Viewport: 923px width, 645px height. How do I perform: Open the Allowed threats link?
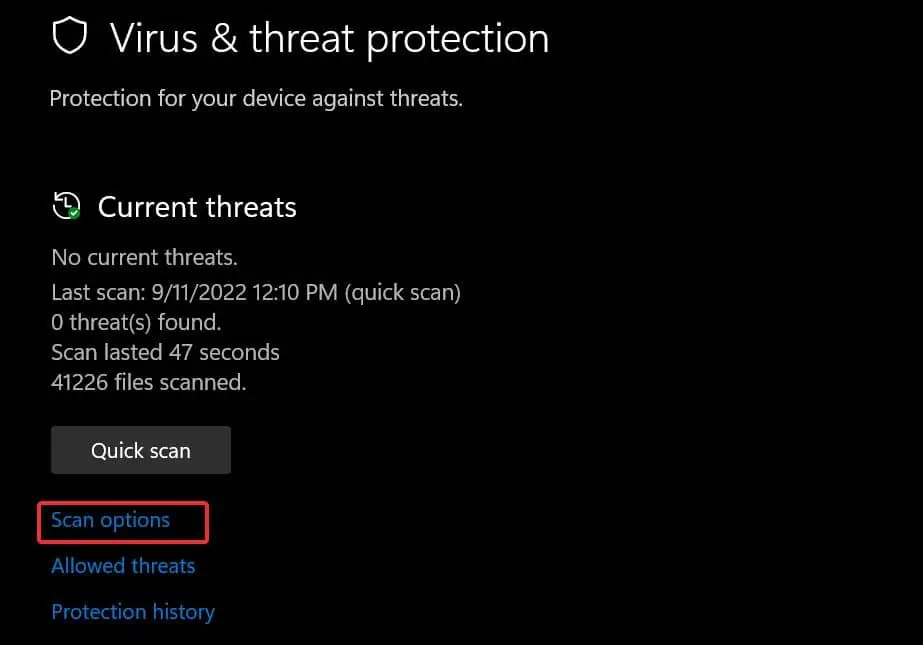tap(123, 566)
